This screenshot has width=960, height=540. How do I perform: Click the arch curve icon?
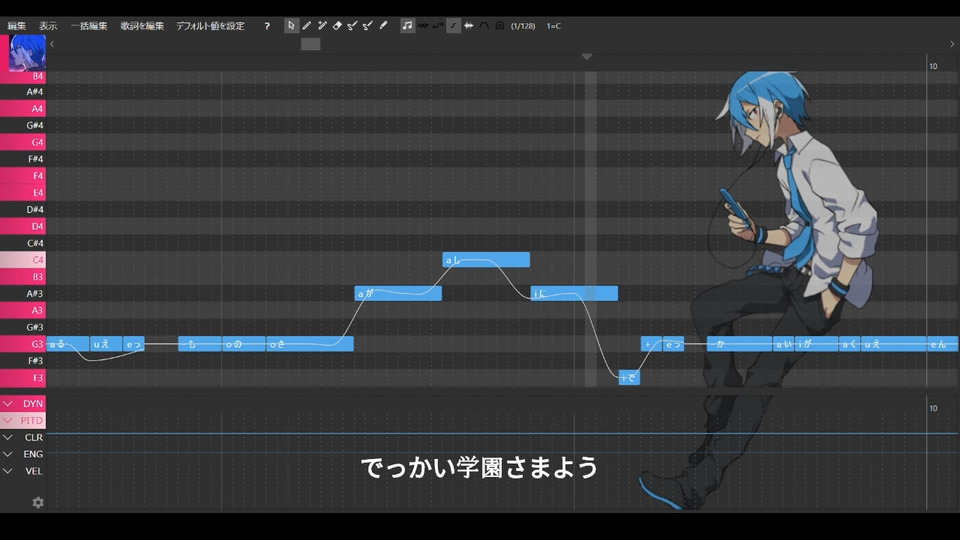[x=484, y=26]
